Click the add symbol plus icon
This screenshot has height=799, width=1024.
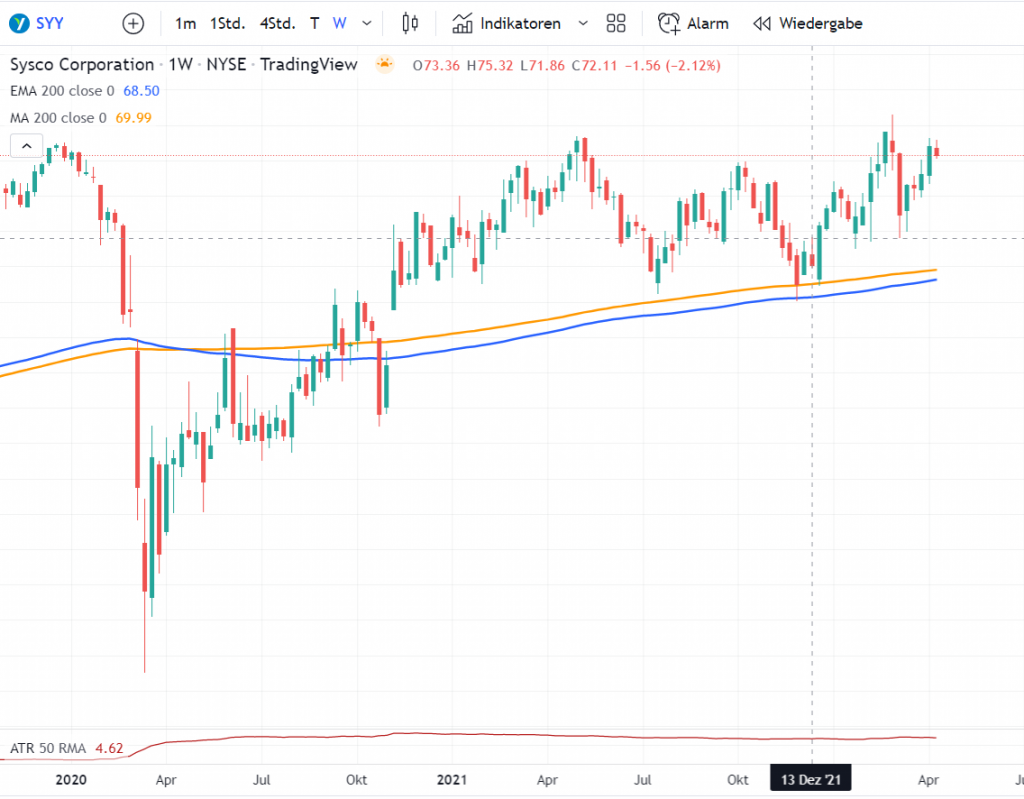pyautogui.click(x=133, y=23)
